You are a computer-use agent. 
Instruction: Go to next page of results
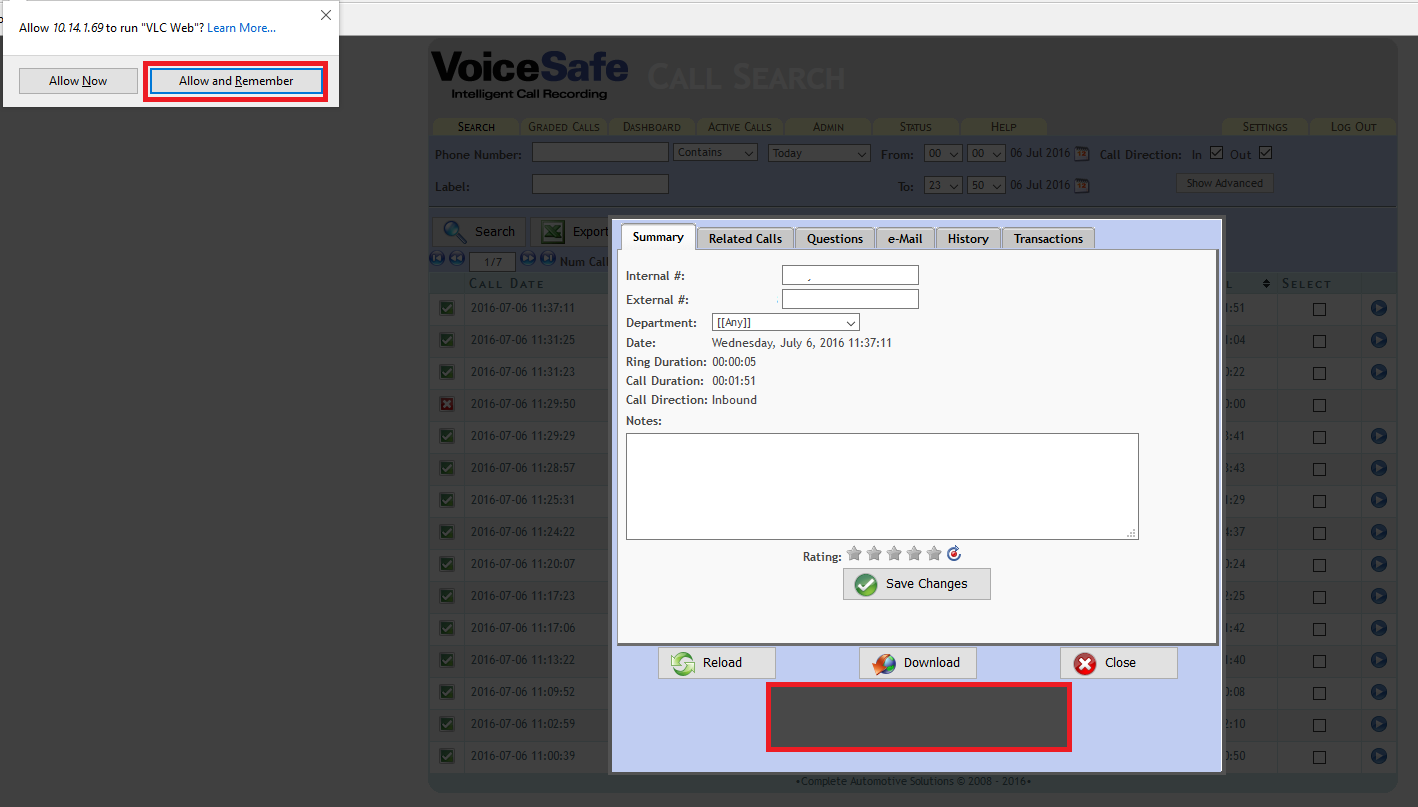pos(528,258)
